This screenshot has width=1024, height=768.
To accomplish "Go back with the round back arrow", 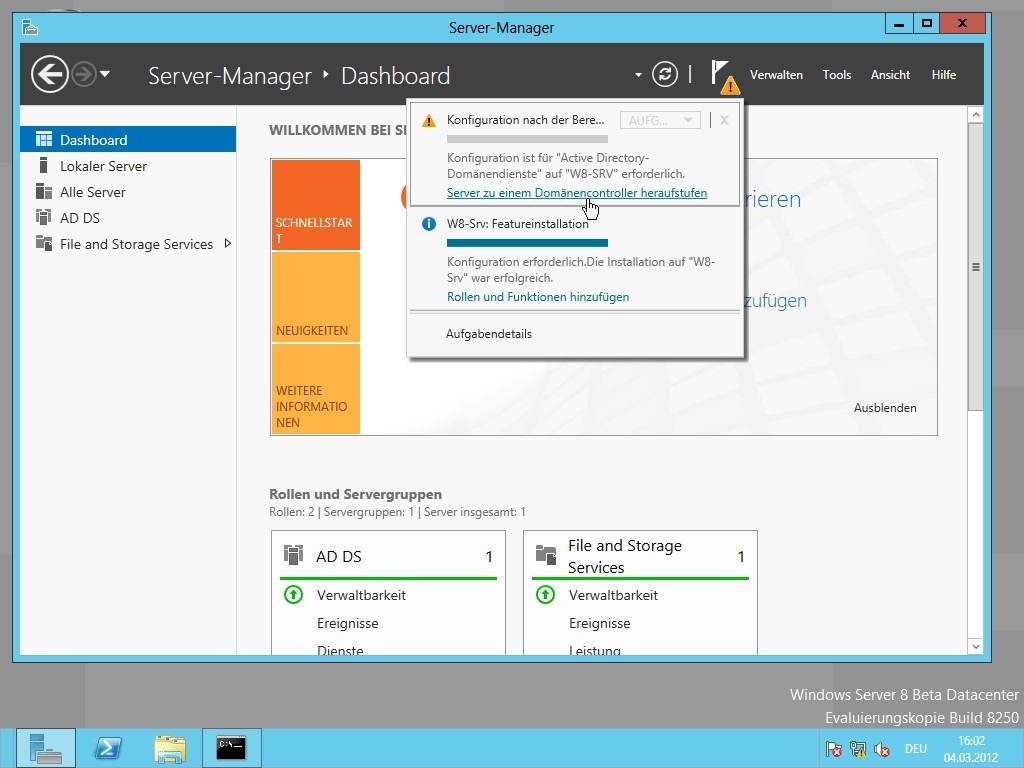I will click(50, 74).
